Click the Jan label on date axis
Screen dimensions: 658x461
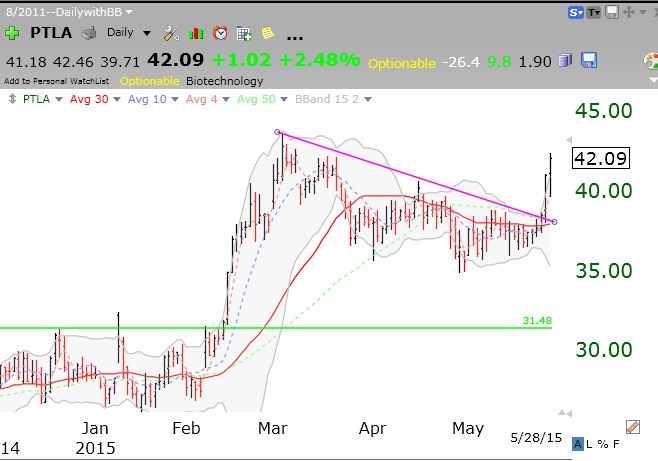point(95,428)
